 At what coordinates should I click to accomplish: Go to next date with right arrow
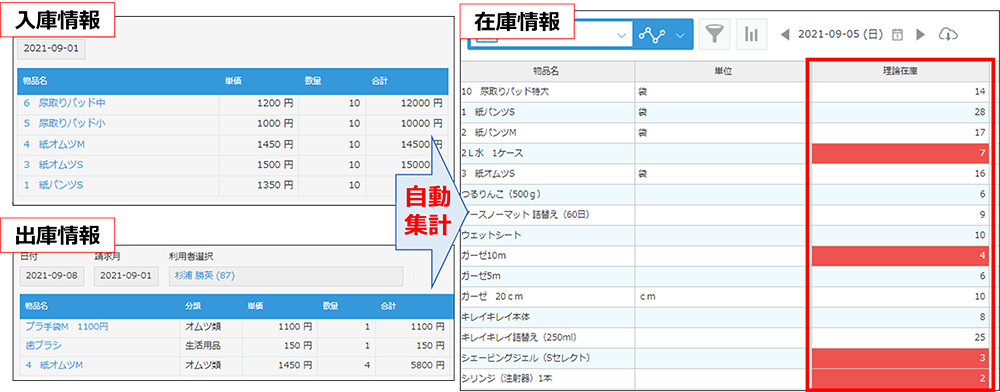pos(920,35)
